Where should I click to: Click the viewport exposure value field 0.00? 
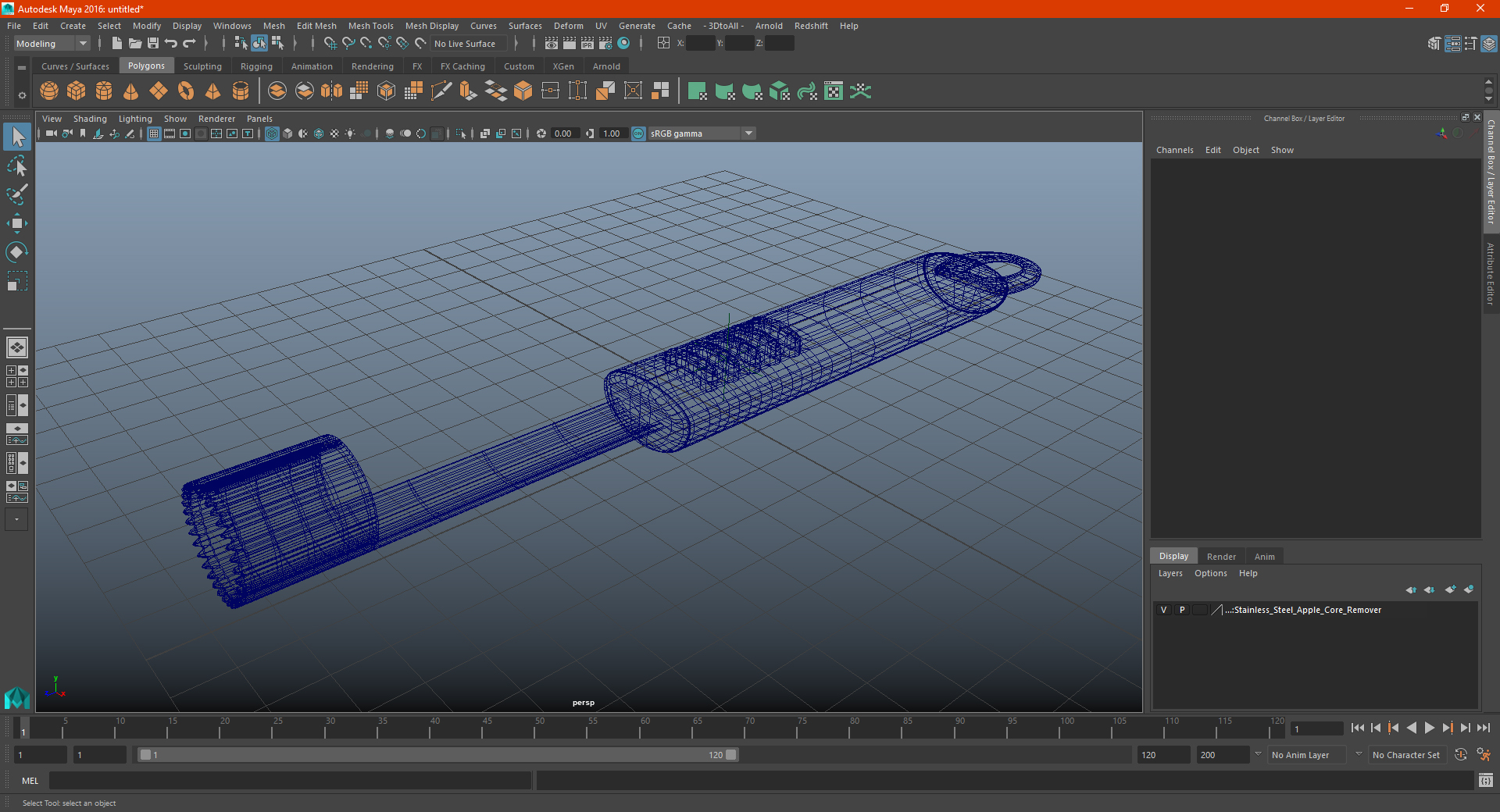565,134
